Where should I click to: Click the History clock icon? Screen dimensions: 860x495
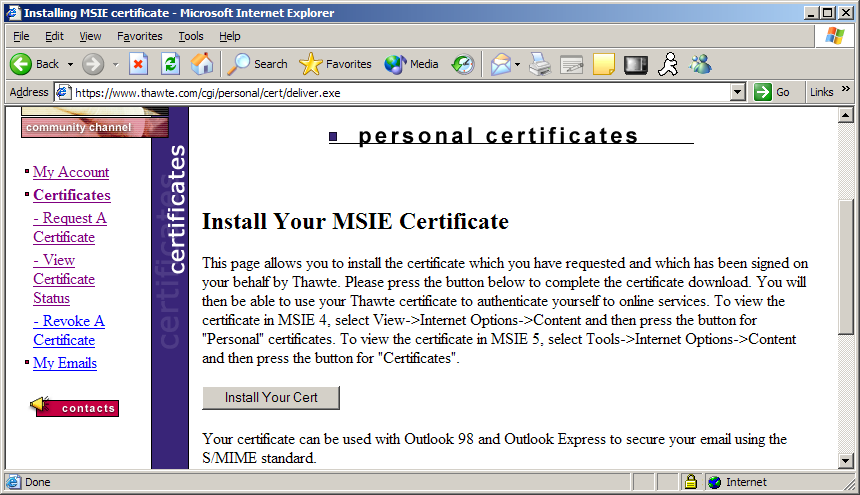click(462, 64)
